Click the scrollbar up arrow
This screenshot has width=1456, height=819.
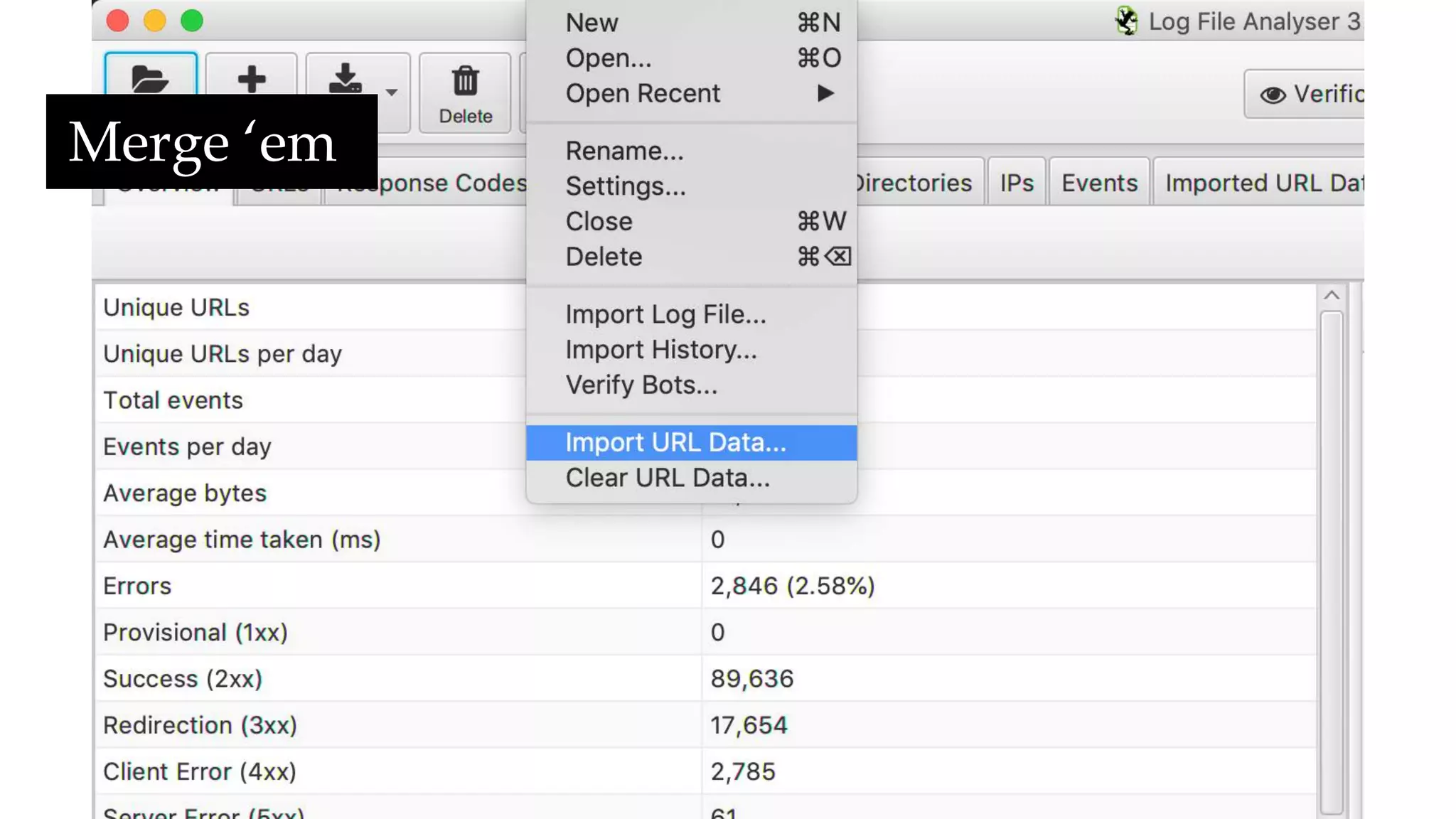pos(1332,295)
